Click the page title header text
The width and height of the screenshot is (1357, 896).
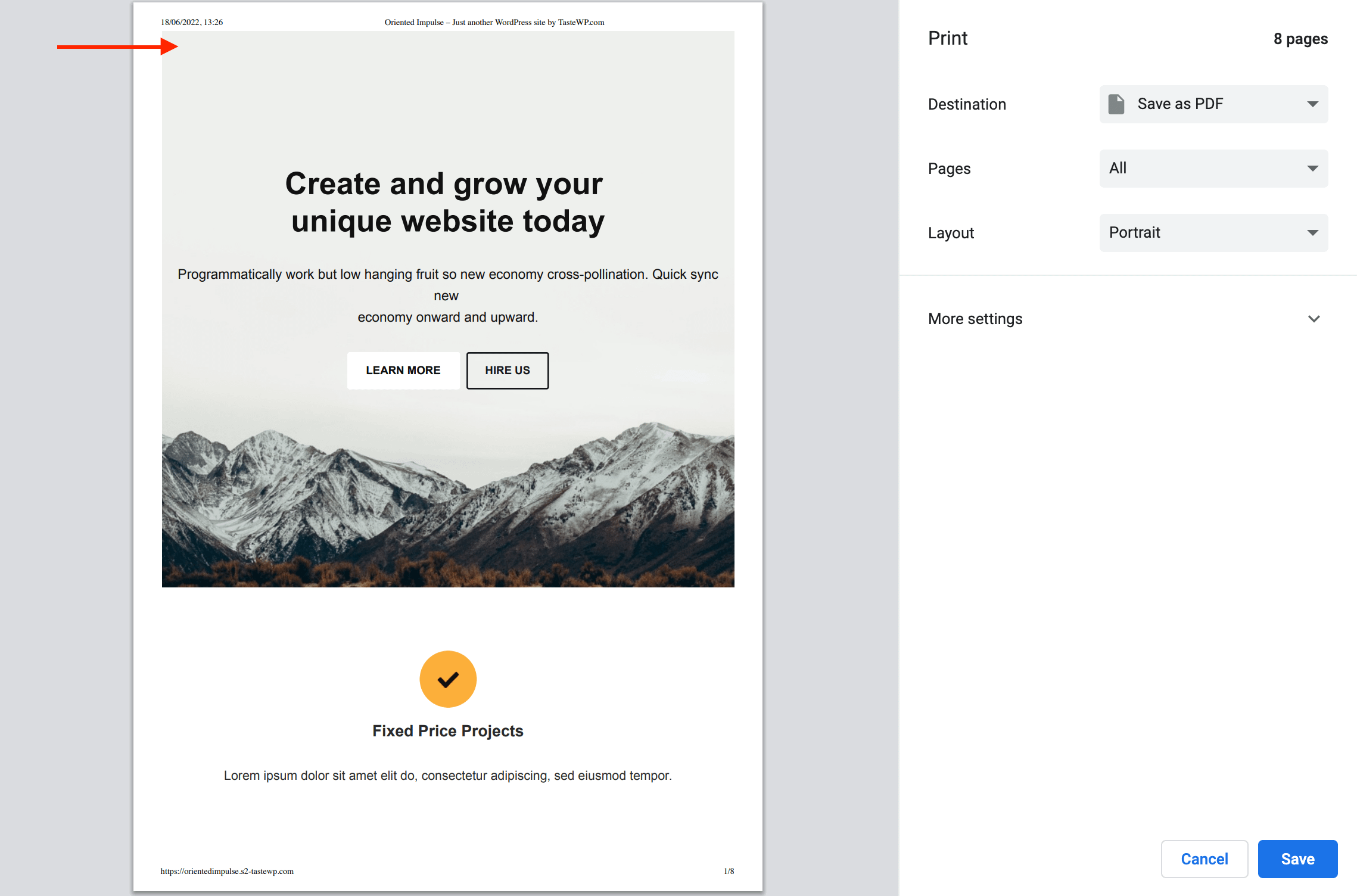tap(494, 22)
